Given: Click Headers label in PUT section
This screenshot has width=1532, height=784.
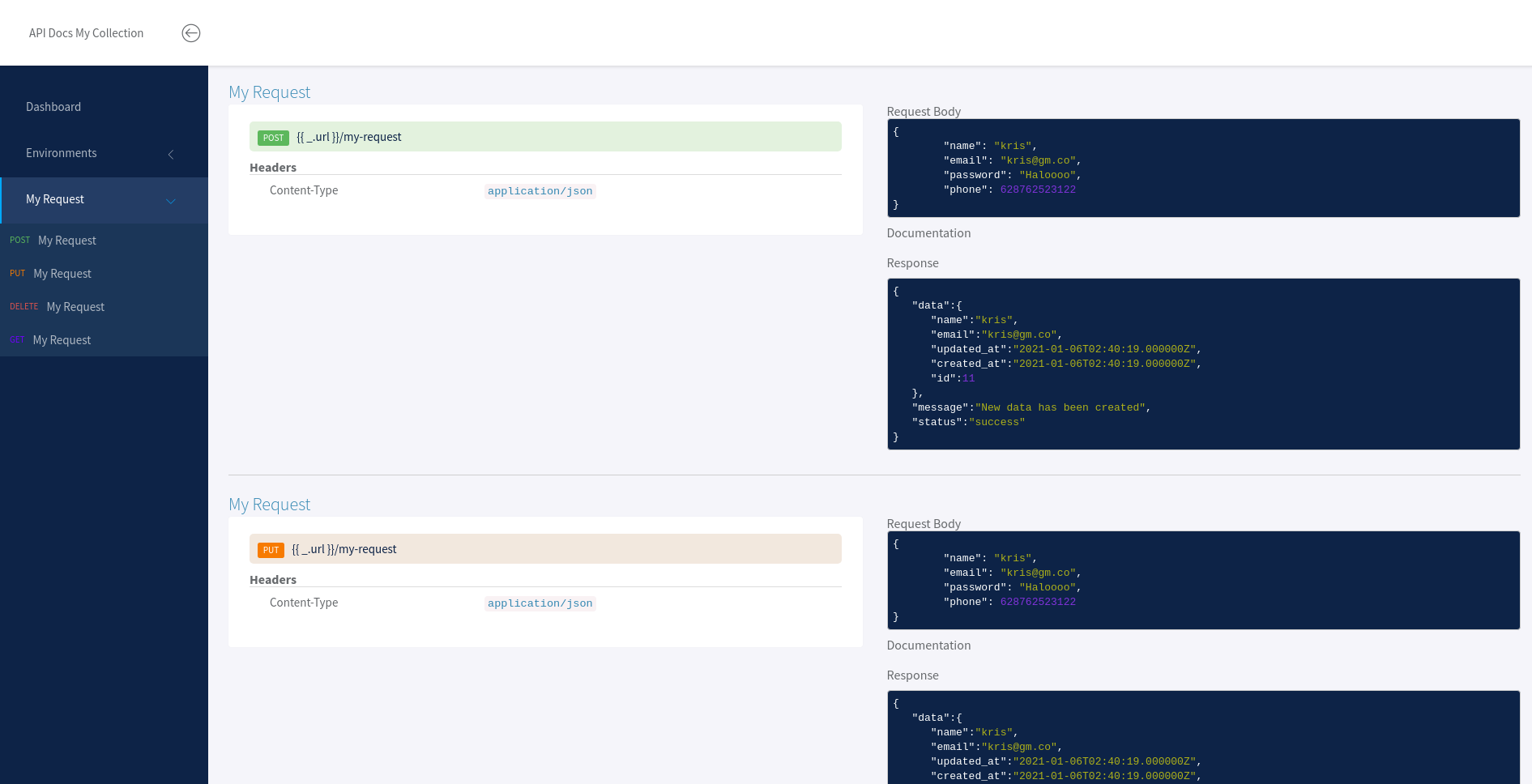Looking at the screenshot, I should (x=273, y=580).
